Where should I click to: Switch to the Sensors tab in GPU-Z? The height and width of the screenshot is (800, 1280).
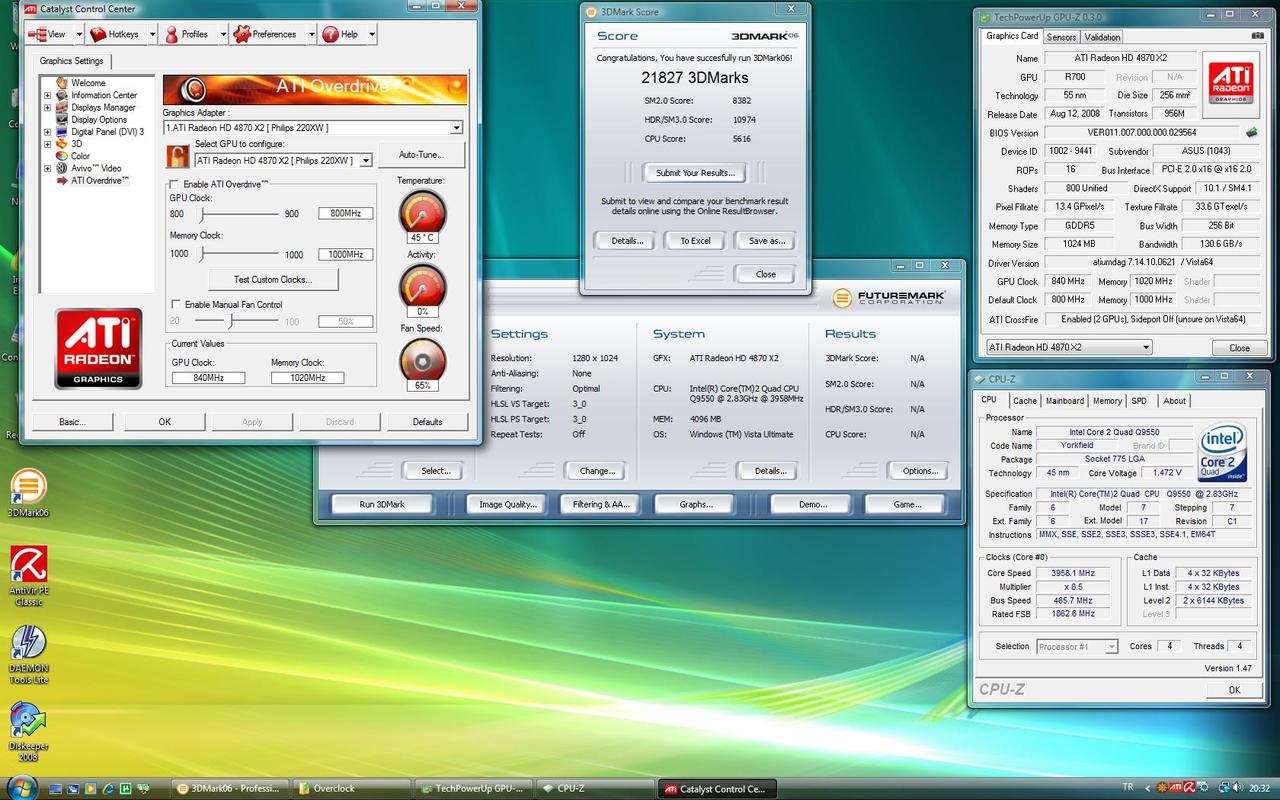[x=1061, y=37]
